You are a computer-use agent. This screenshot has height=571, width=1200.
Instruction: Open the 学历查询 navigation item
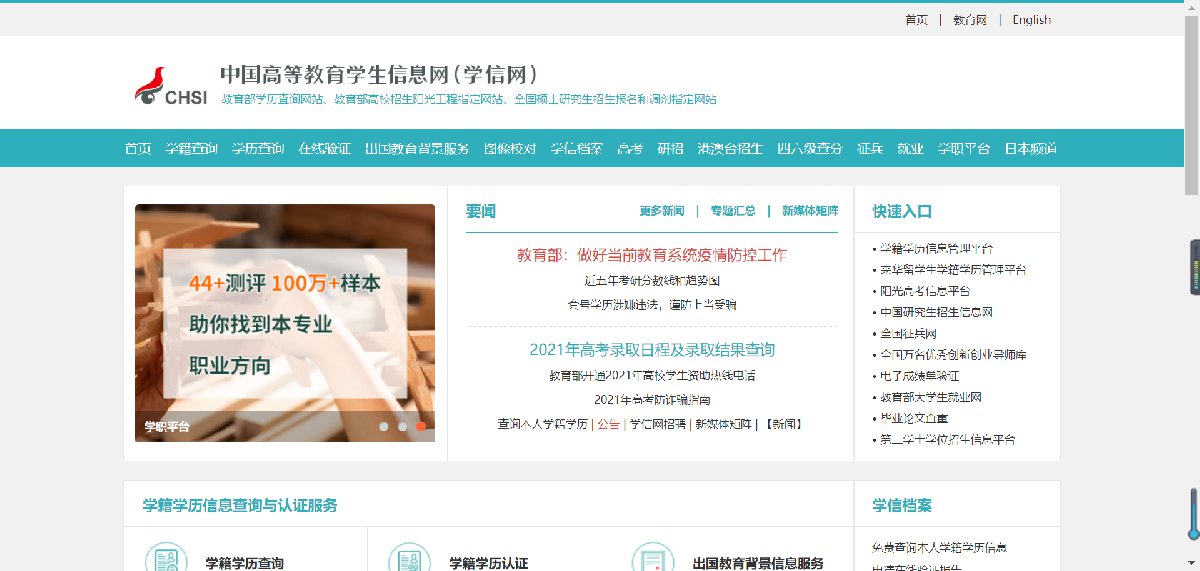tap(258, 148)
